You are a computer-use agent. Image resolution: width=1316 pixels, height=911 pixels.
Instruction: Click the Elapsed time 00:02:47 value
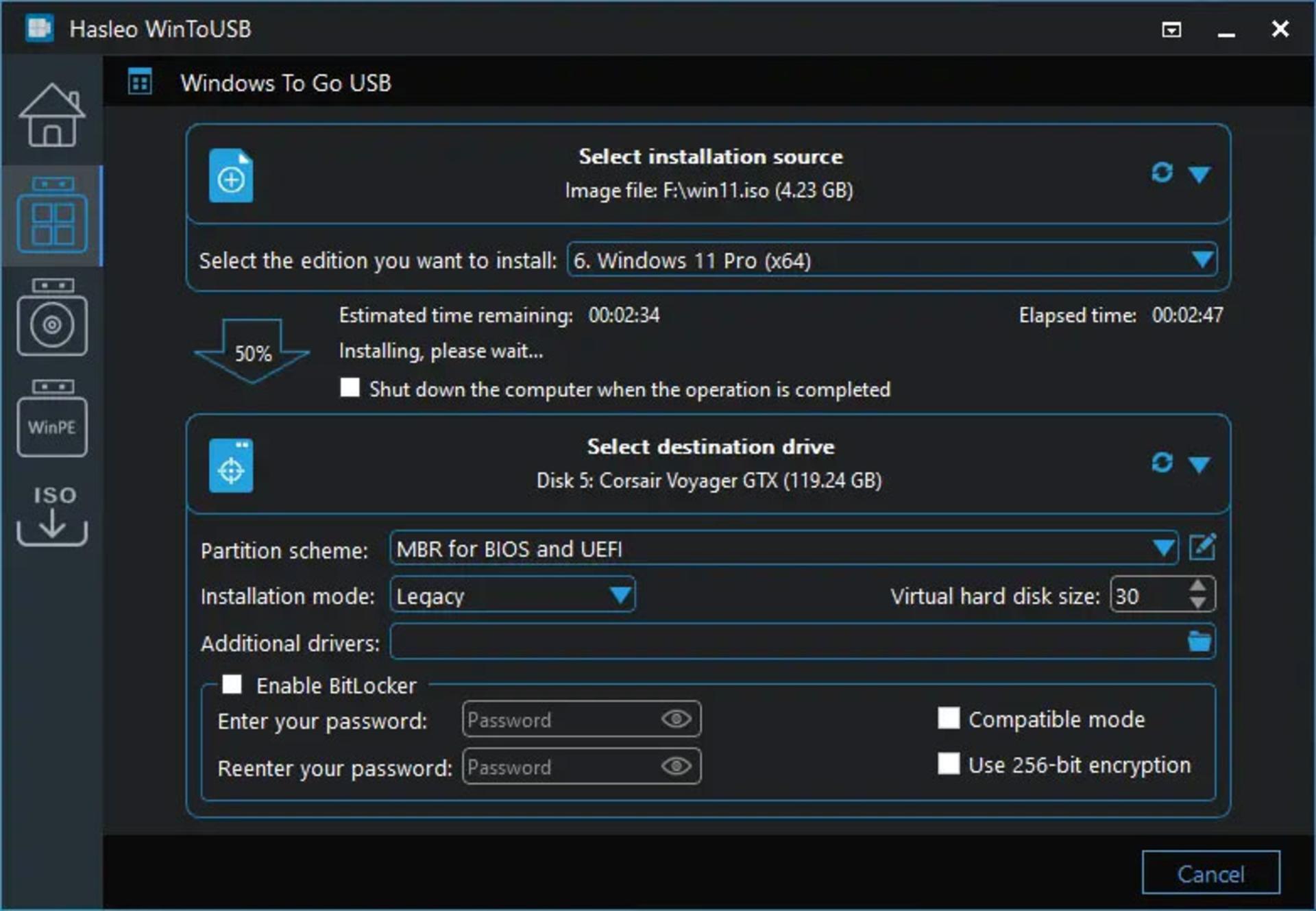click(x=1187, y=315)
